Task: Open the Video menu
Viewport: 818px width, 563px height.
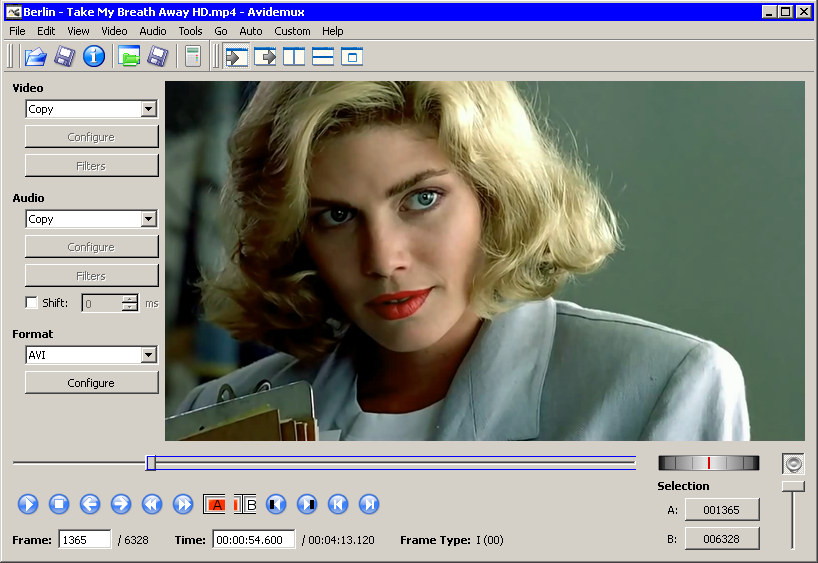Action: point(114,31)
